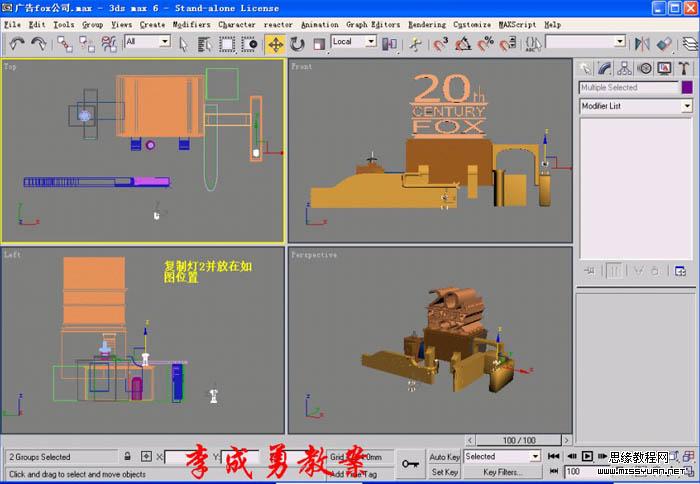Toggle Window/Crossing selection mode
This screenshot has width=700, height=484.
pos(249,44)
